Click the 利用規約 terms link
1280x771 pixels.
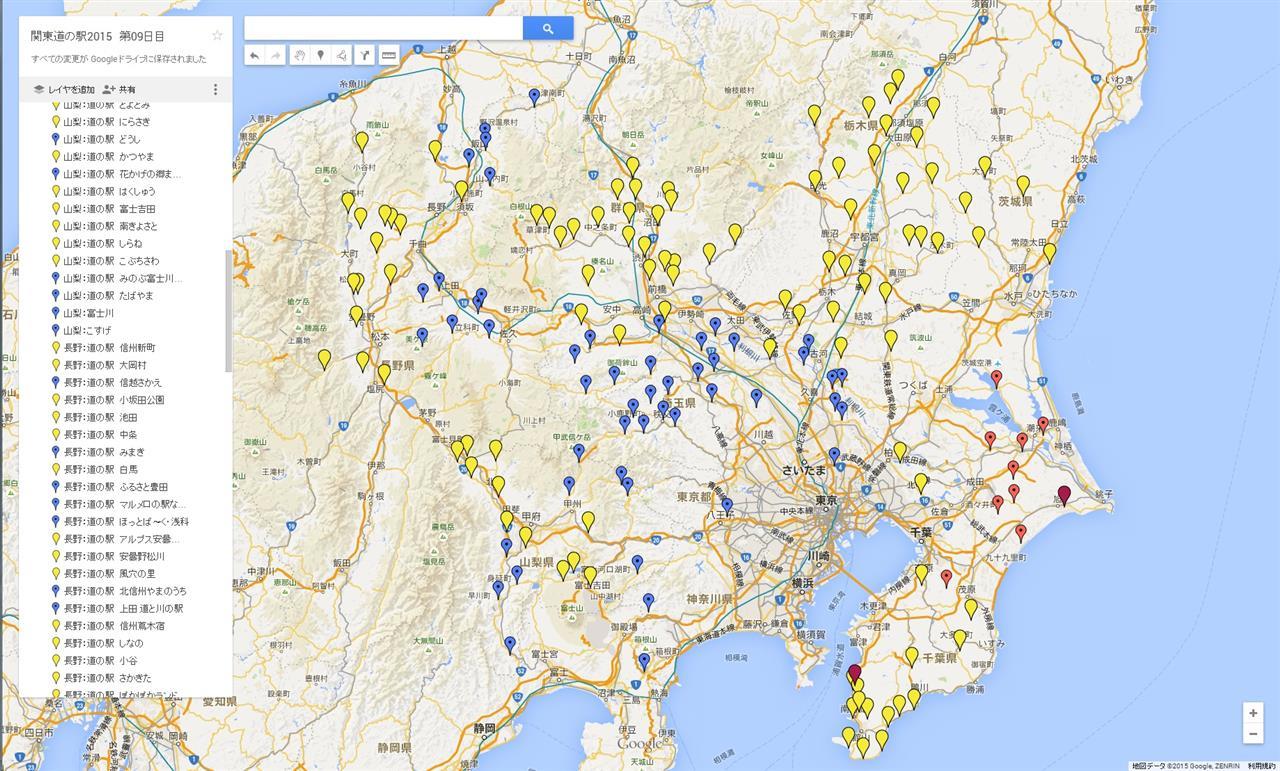pyautogui.click(x=1261, y=766)
